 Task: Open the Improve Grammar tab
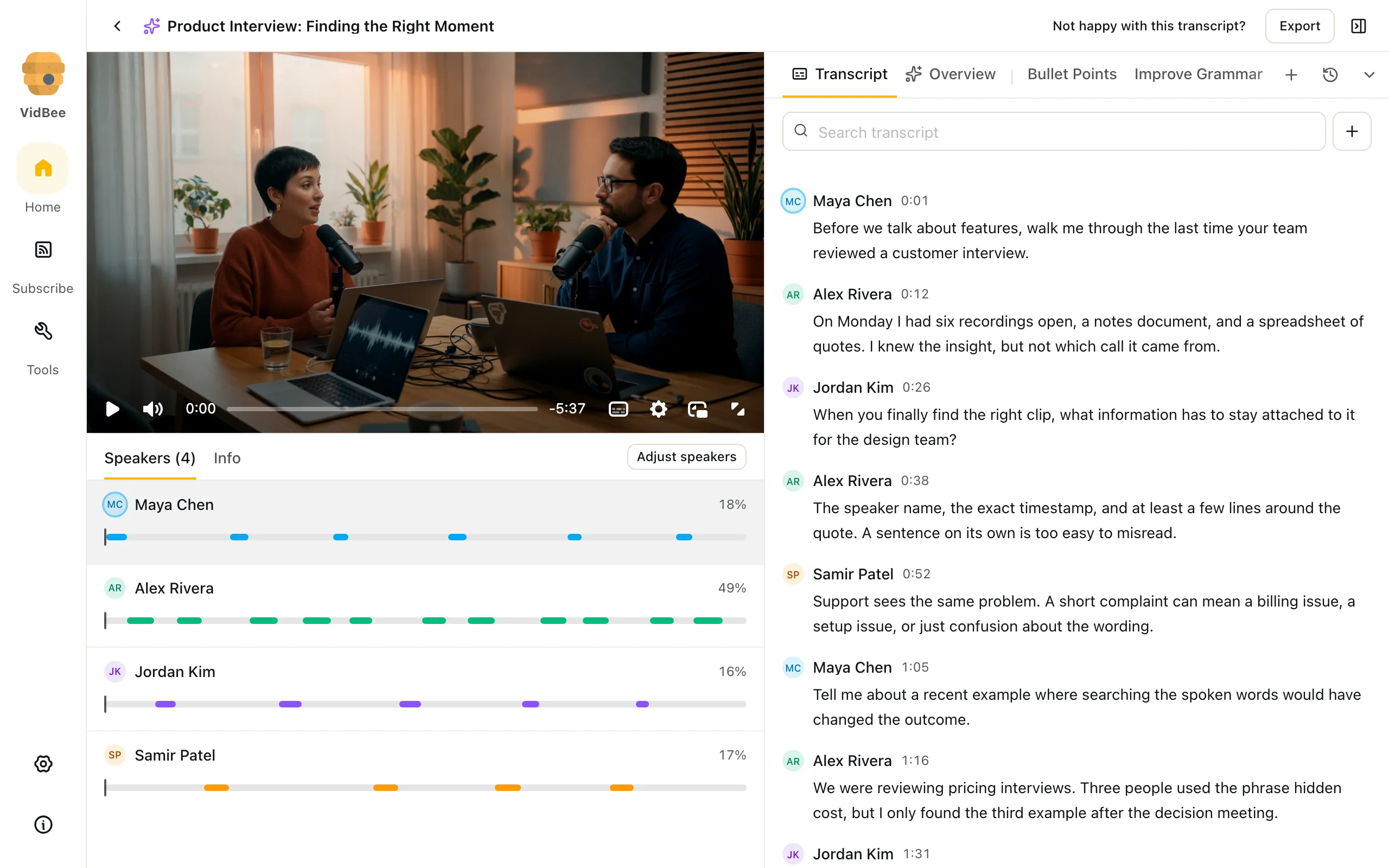1198,74
